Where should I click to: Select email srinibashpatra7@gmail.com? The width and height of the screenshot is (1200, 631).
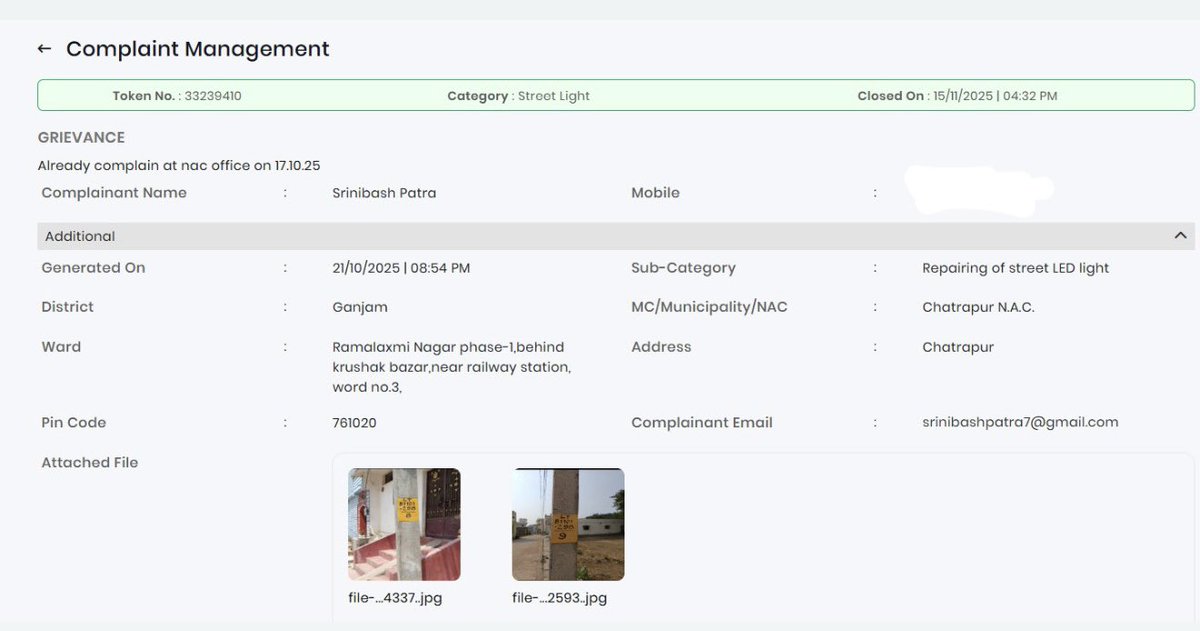[1020, 422]
